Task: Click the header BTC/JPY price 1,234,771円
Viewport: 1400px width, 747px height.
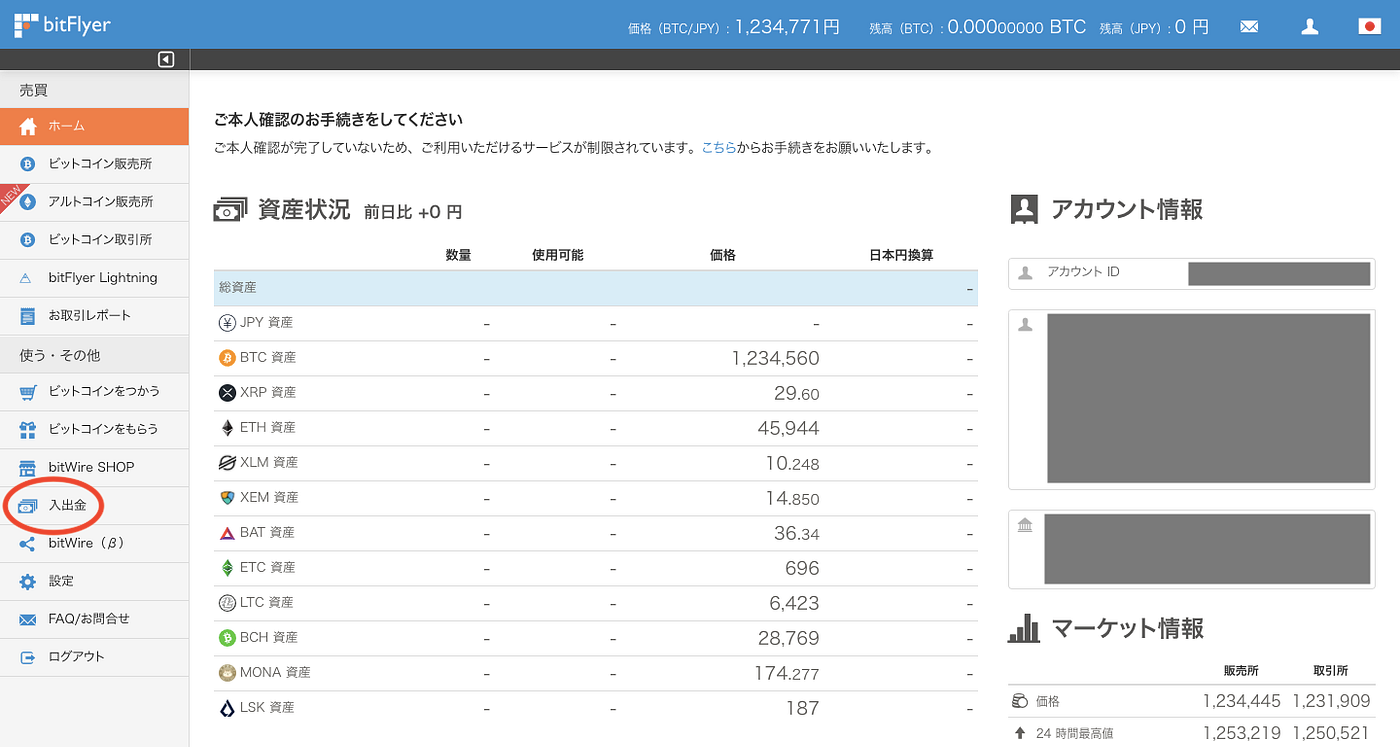Action: [x=787, y=27]
